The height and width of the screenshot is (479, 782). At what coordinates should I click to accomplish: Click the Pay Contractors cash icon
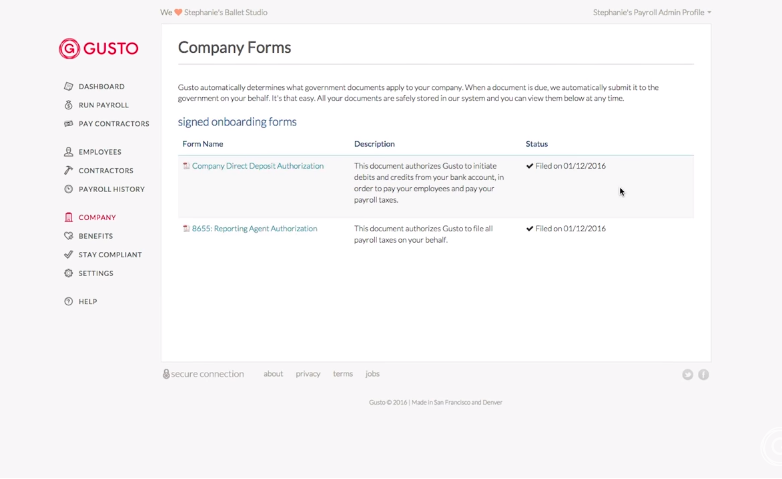coord(68,123)
